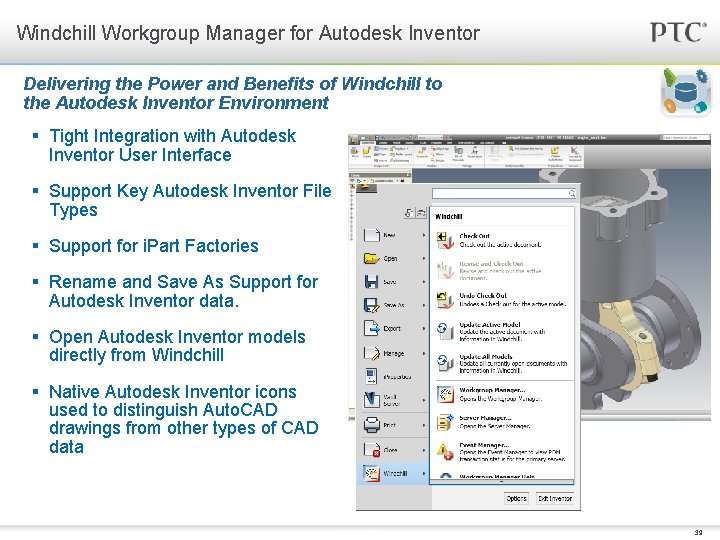Viewport: 720px width, 540px height.
Task: Click the "Windchill" heading in the menu panel
Action: tap(449, 216)
